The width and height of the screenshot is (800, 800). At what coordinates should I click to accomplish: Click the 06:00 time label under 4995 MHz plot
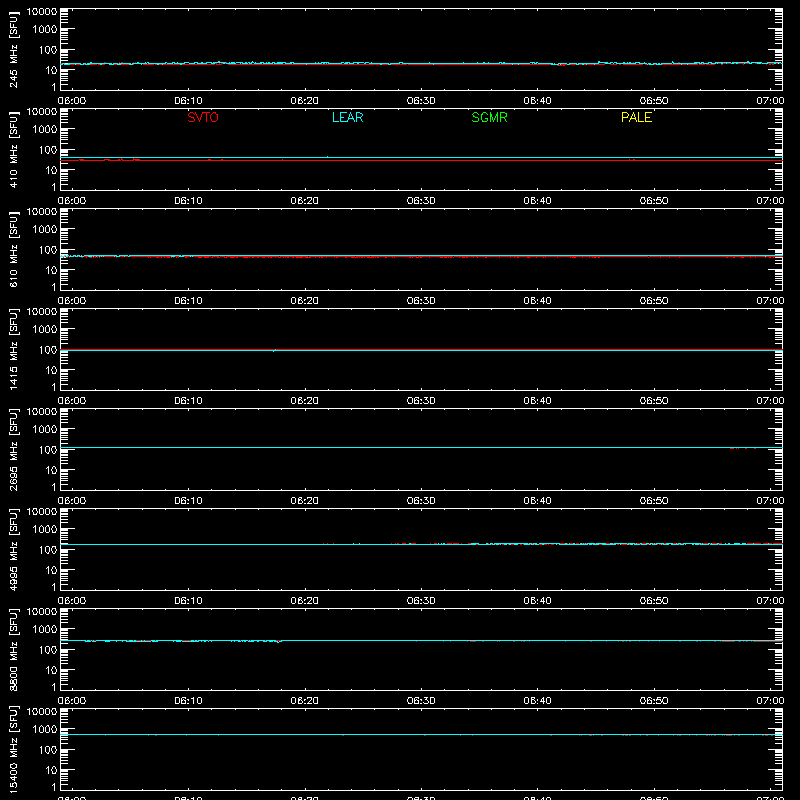[72, 601]
